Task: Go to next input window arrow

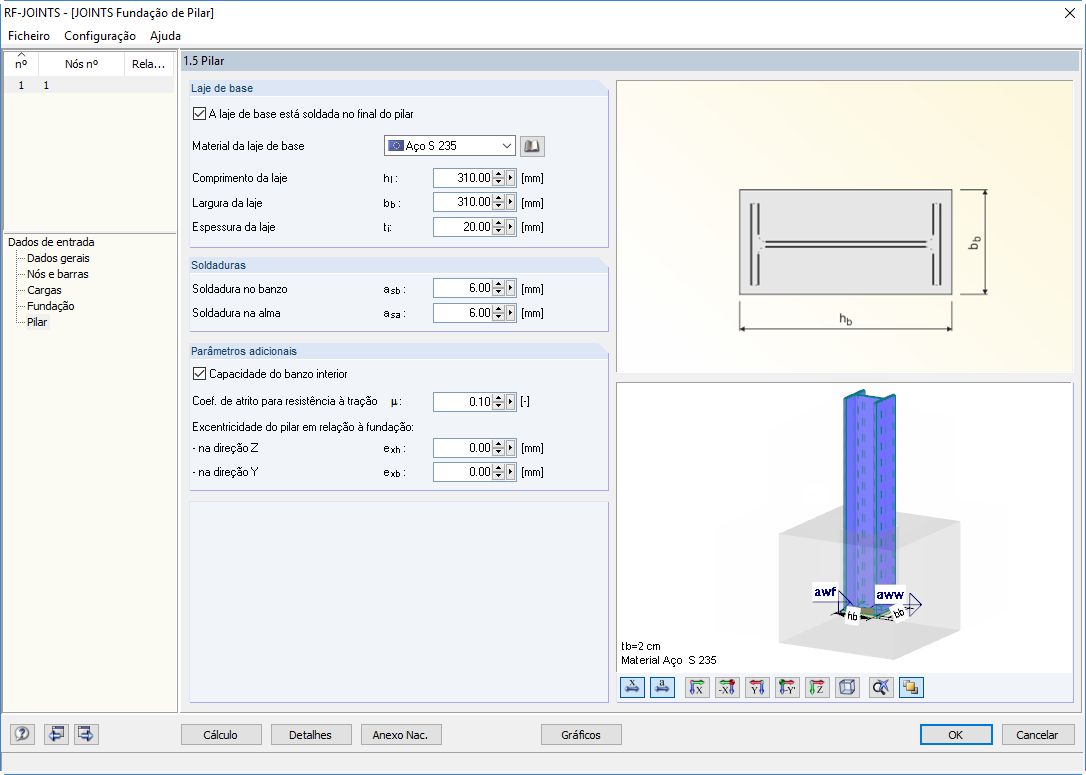Action: point(86,734)
